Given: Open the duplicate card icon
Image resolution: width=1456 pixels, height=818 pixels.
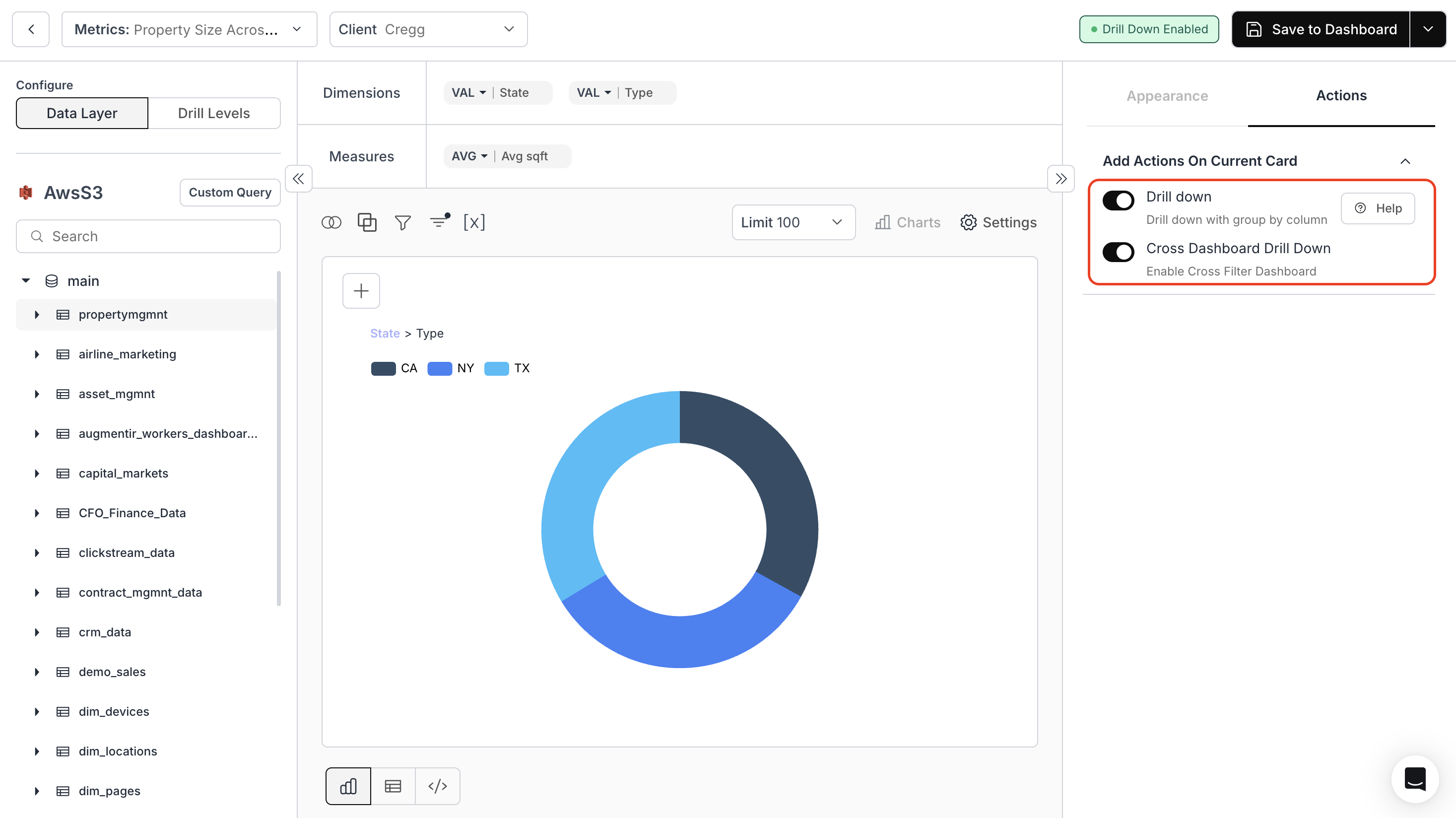Looking at the screenshot, I should pos(367,222).
